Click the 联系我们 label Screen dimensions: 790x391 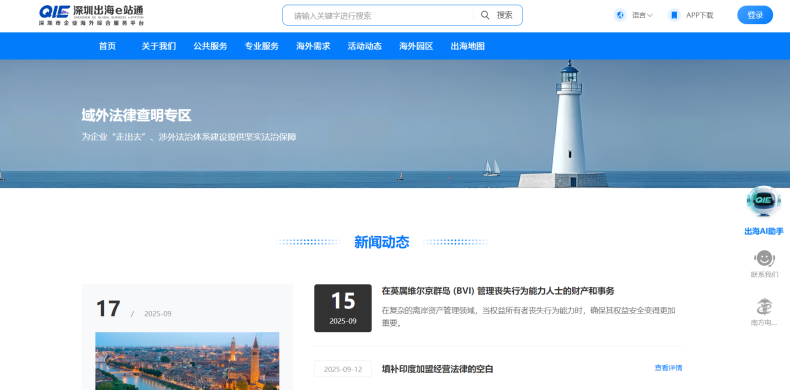pyautogui.click(x=764, y=275)
